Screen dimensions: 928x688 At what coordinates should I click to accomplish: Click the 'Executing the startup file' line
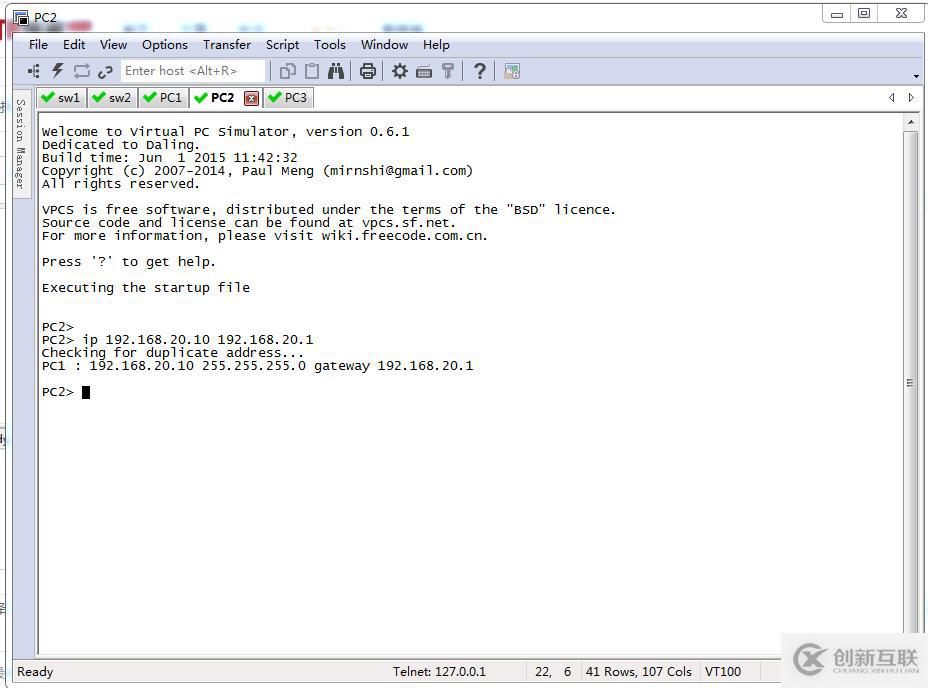tap(146, 288)
